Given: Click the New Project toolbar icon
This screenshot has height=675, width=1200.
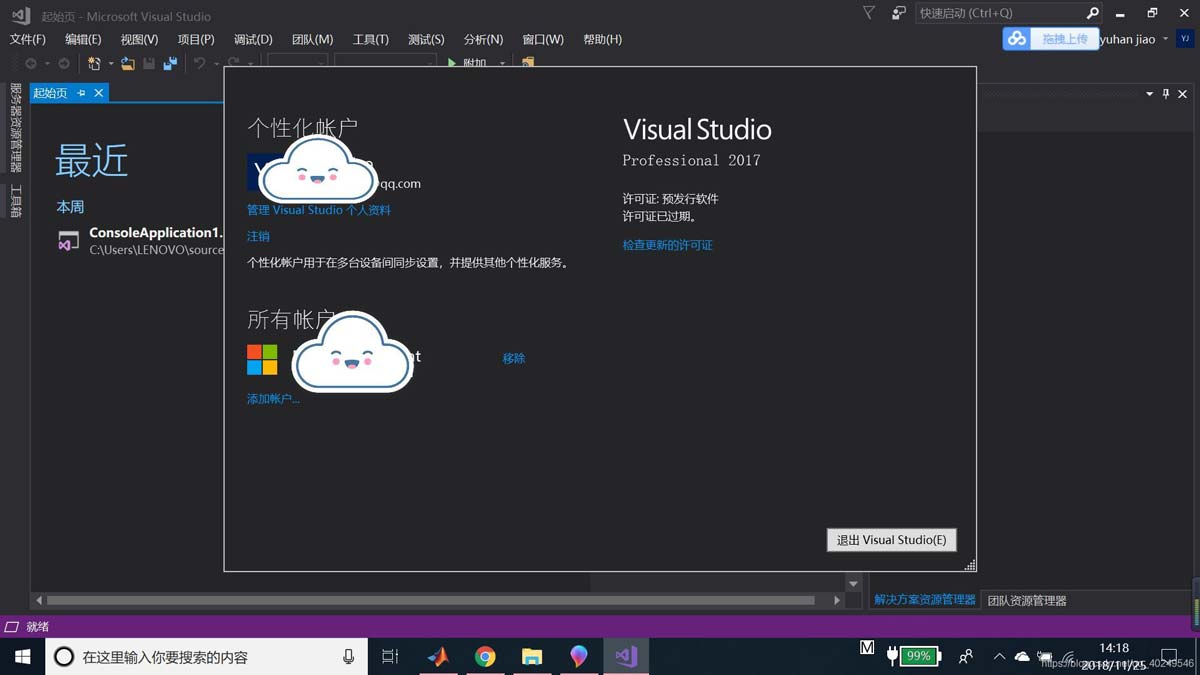Looking at the screenshot, I should [x=94, y=63].
